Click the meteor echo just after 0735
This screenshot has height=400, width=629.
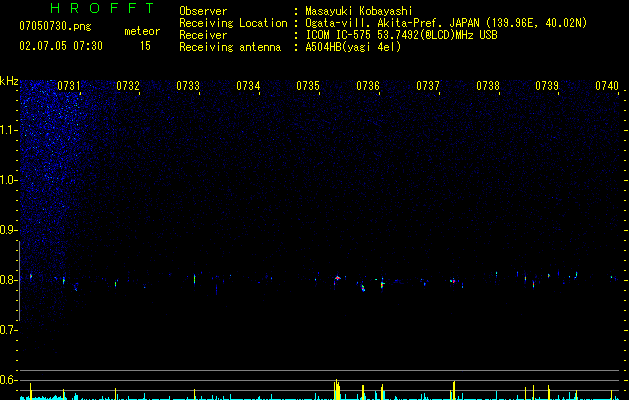[x=337, y=278]
